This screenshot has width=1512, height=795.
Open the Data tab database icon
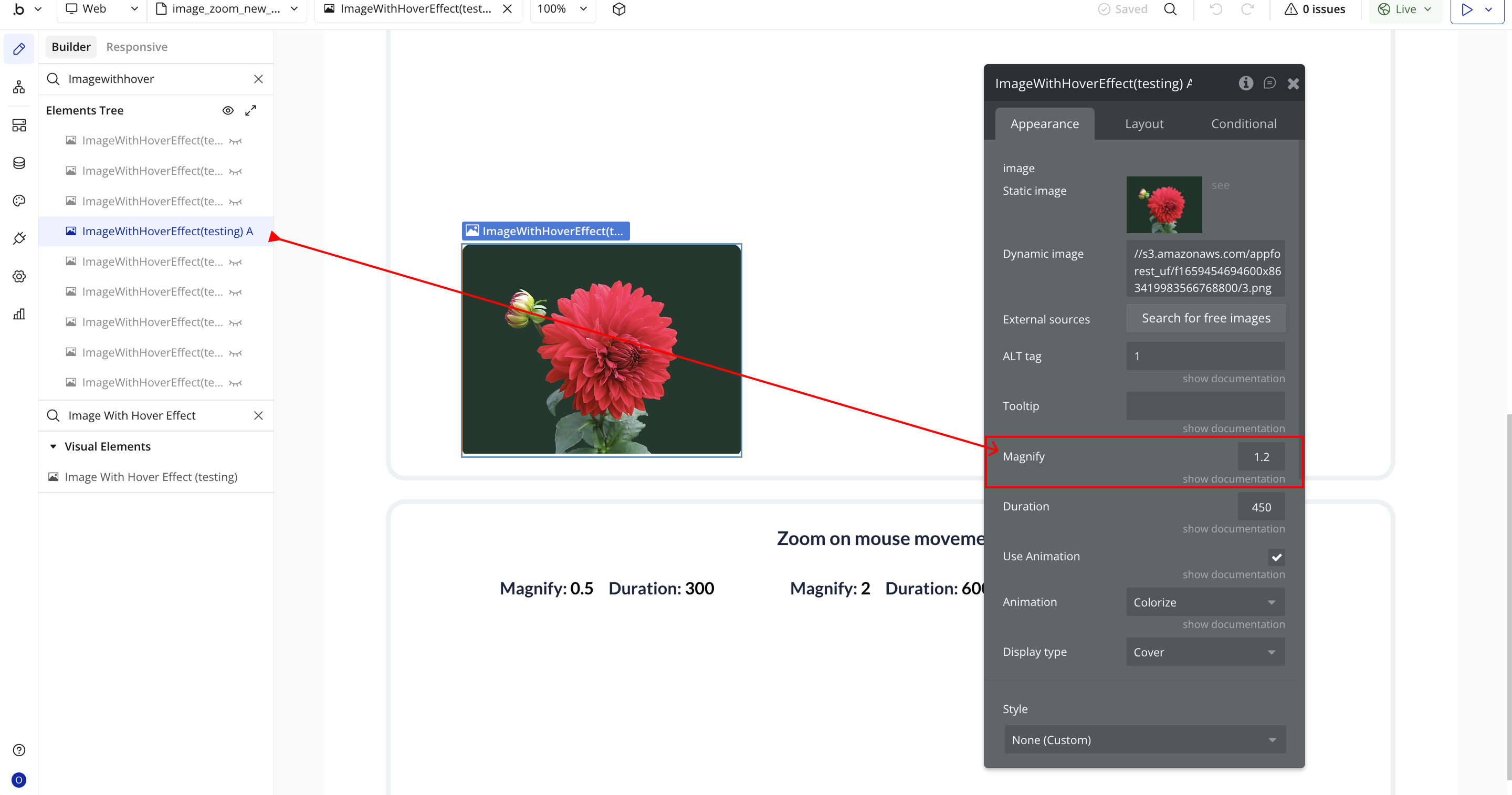(x=19, y=163)
